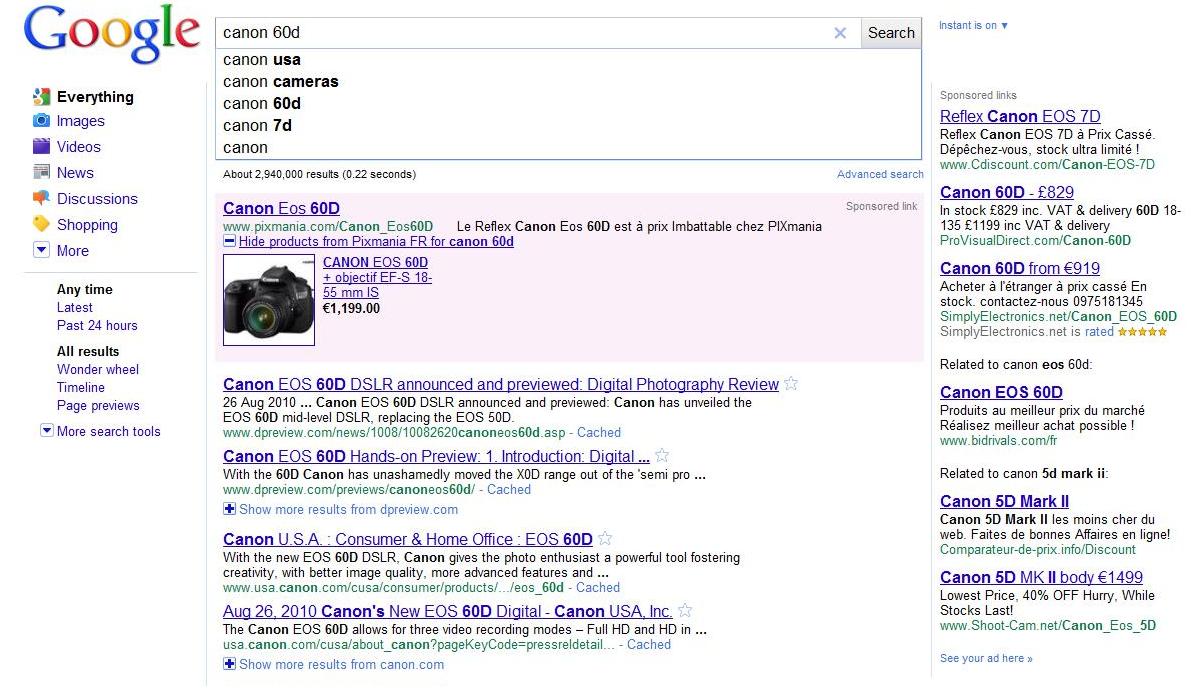The width and height of the screenshot is (1192, 690).
Task: Choose the 'canon 60d' suggestion
Action: [569, 103]
